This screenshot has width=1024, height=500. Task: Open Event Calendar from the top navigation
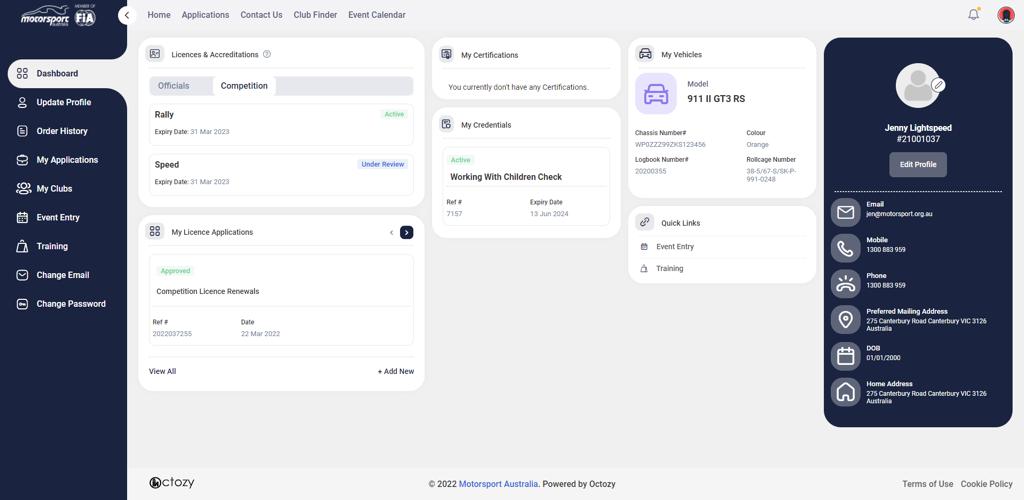(377, 15)
